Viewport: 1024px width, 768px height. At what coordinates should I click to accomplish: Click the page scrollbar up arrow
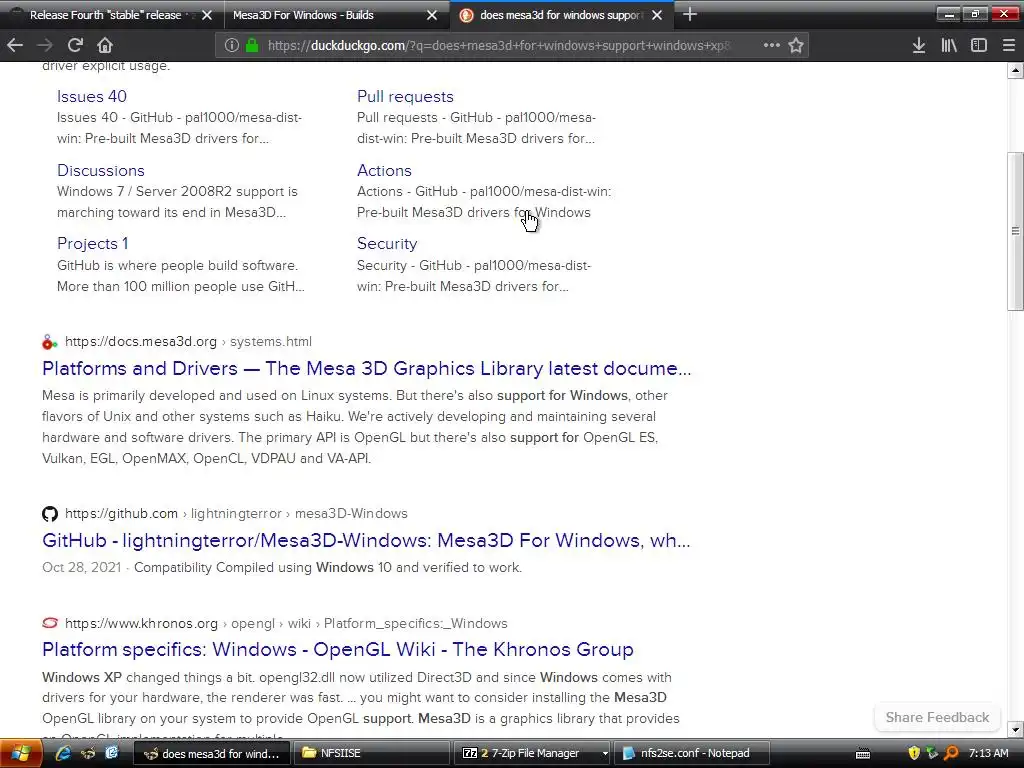(x=1015, y=70)
